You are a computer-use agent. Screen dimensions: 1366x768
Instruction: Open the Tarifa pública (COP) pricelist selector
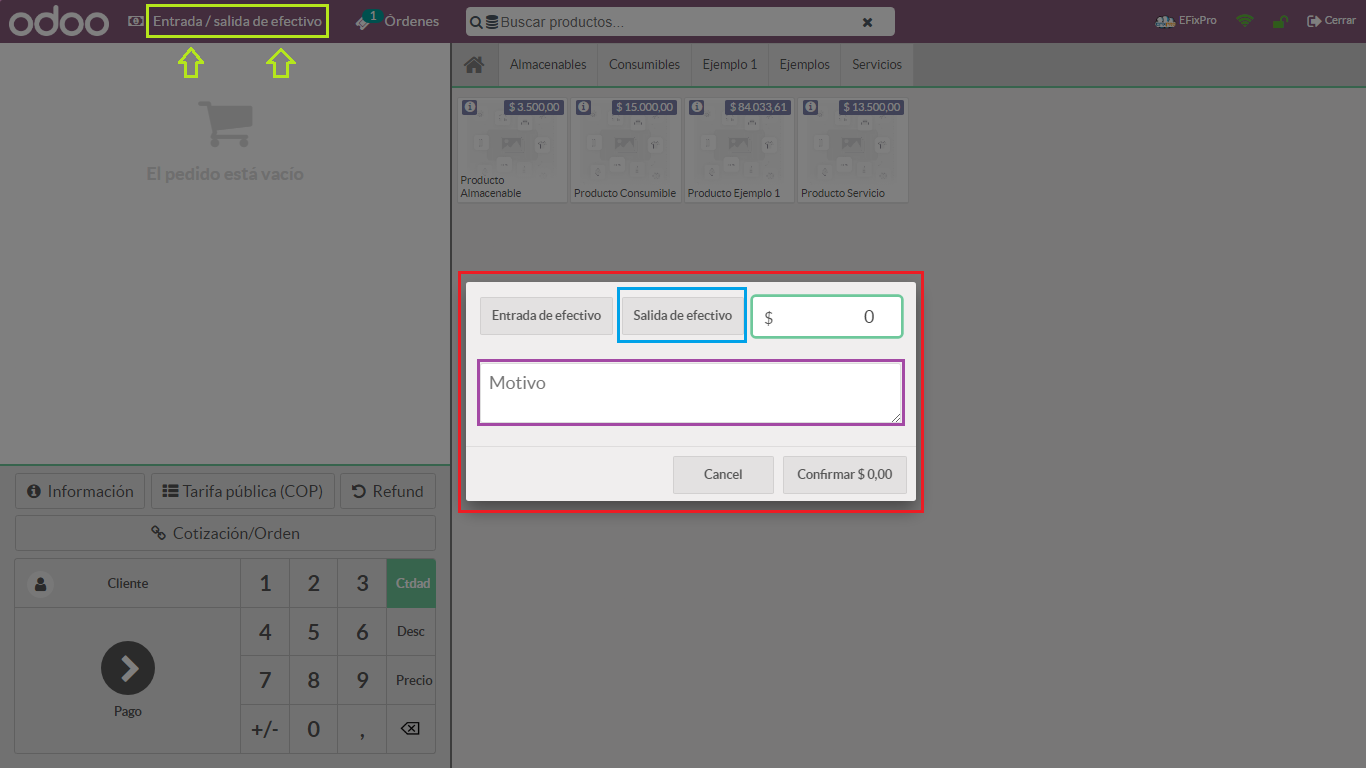pyautogui.click(x=243, y=491)
